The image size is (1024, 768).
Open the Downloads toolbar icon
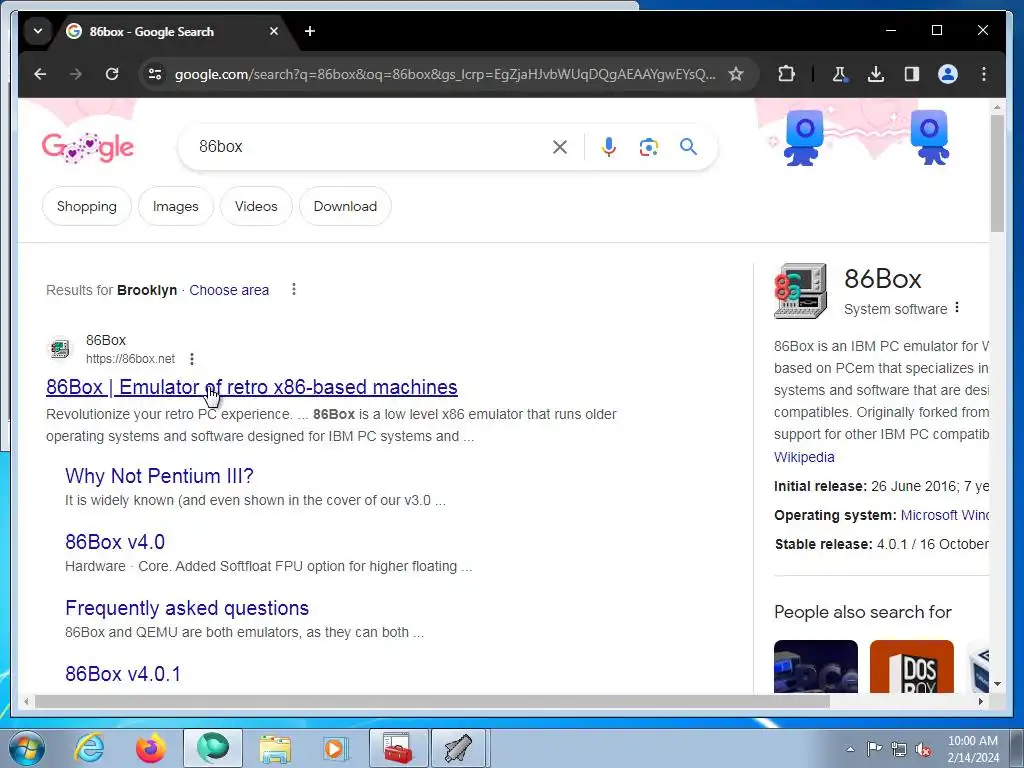pyautogui.click(x=876, y=74)
